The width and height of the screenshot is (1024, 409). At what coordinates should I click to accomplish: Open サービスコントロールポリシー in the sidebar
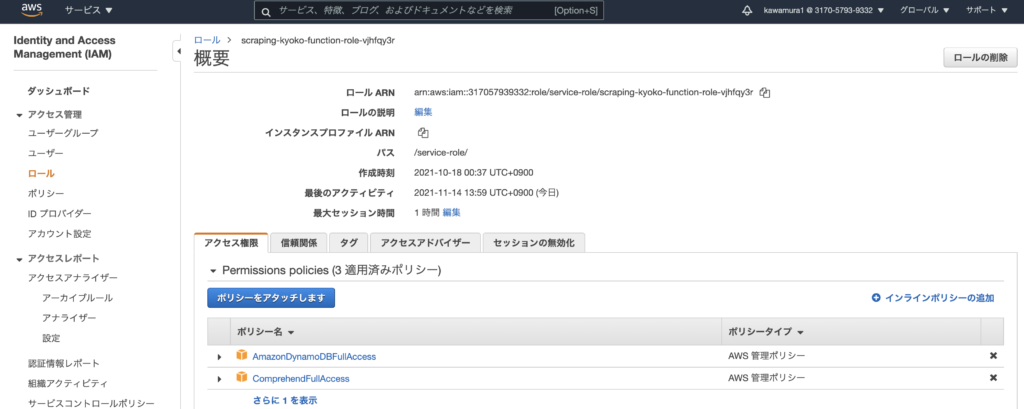click(x=91, y=403)
